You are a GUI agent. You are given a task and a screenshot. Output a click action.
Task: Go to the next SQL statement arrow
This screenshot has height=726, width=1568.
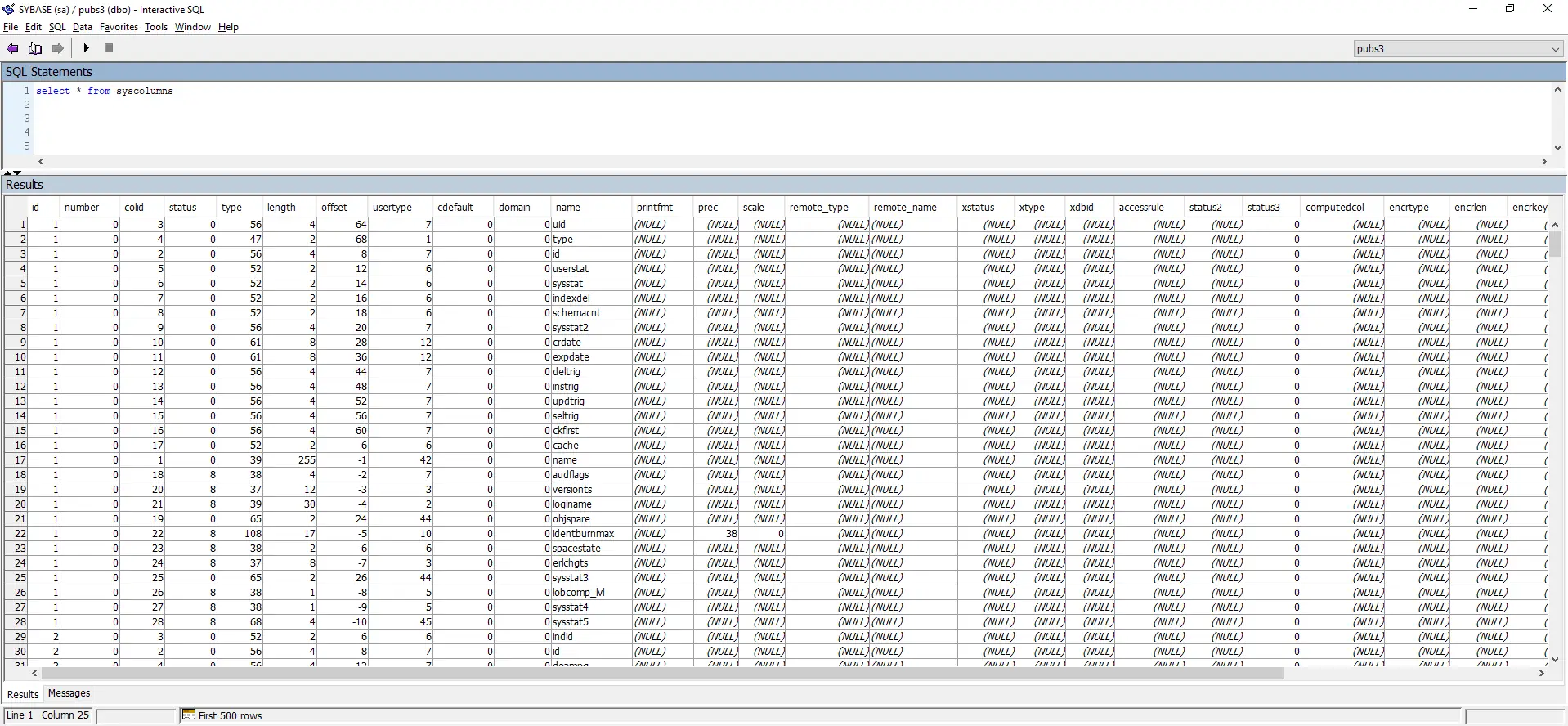coord(58,48)
